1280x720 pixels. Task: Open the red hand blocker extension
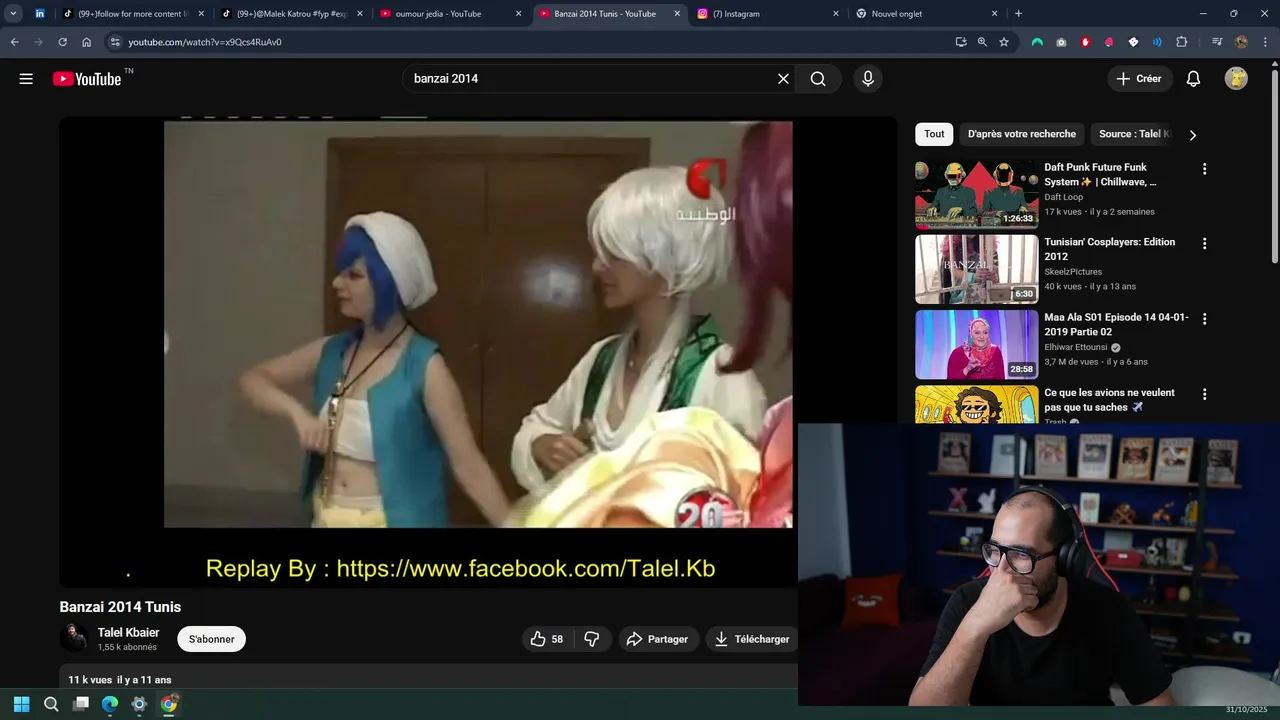[x=1085, y=42]
